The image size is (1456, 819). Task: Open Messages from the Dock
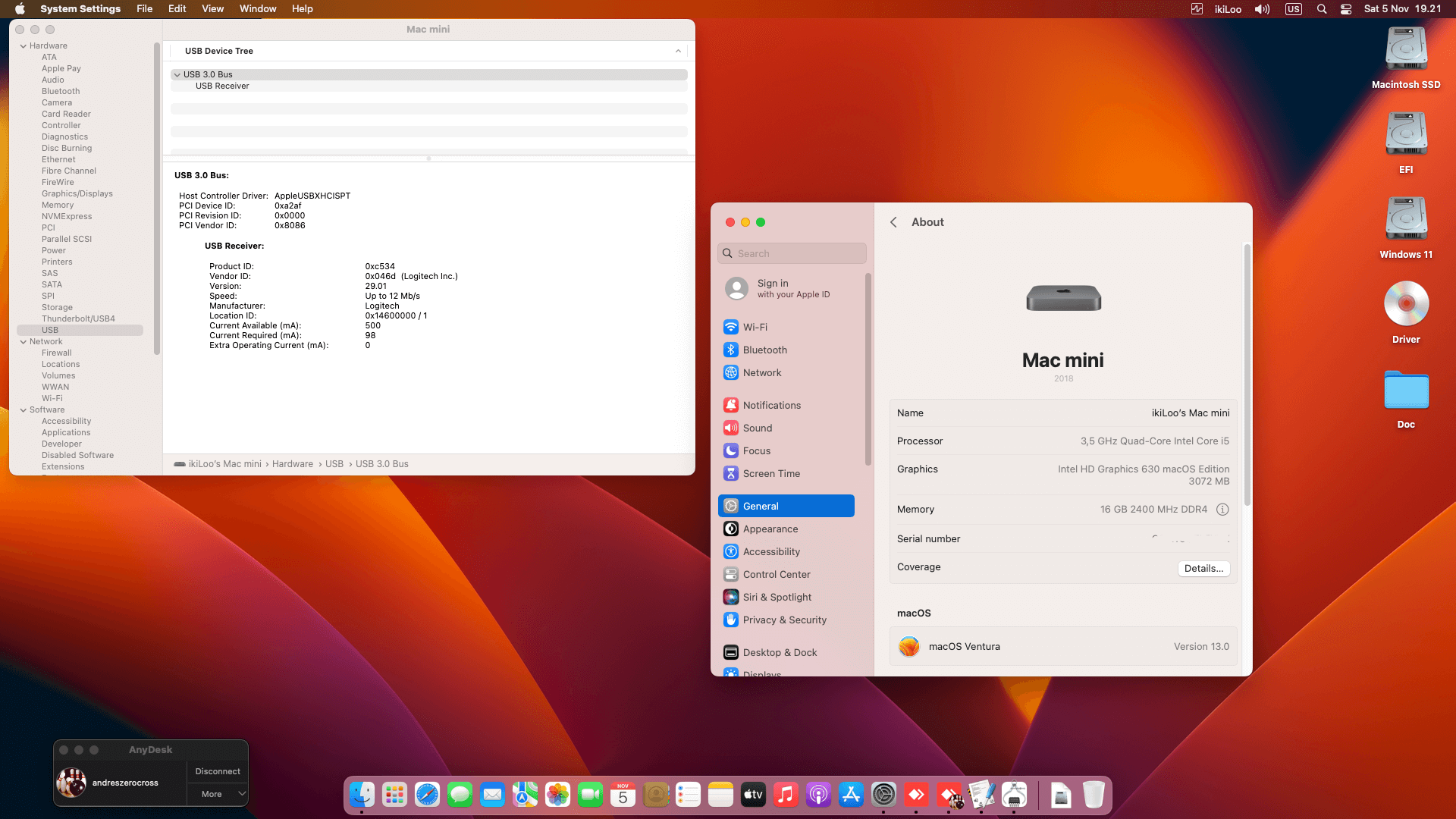click(460, 795)
